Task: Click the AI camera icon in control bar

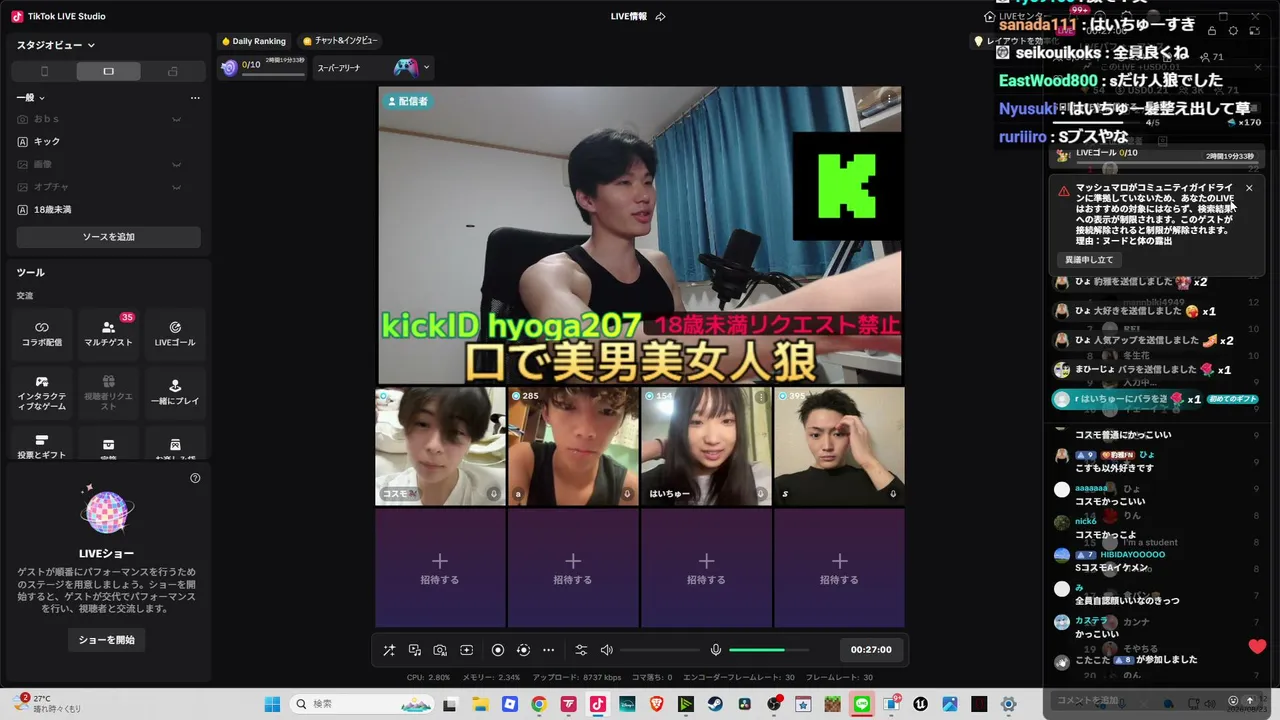Action: click(x=440, y=650)
